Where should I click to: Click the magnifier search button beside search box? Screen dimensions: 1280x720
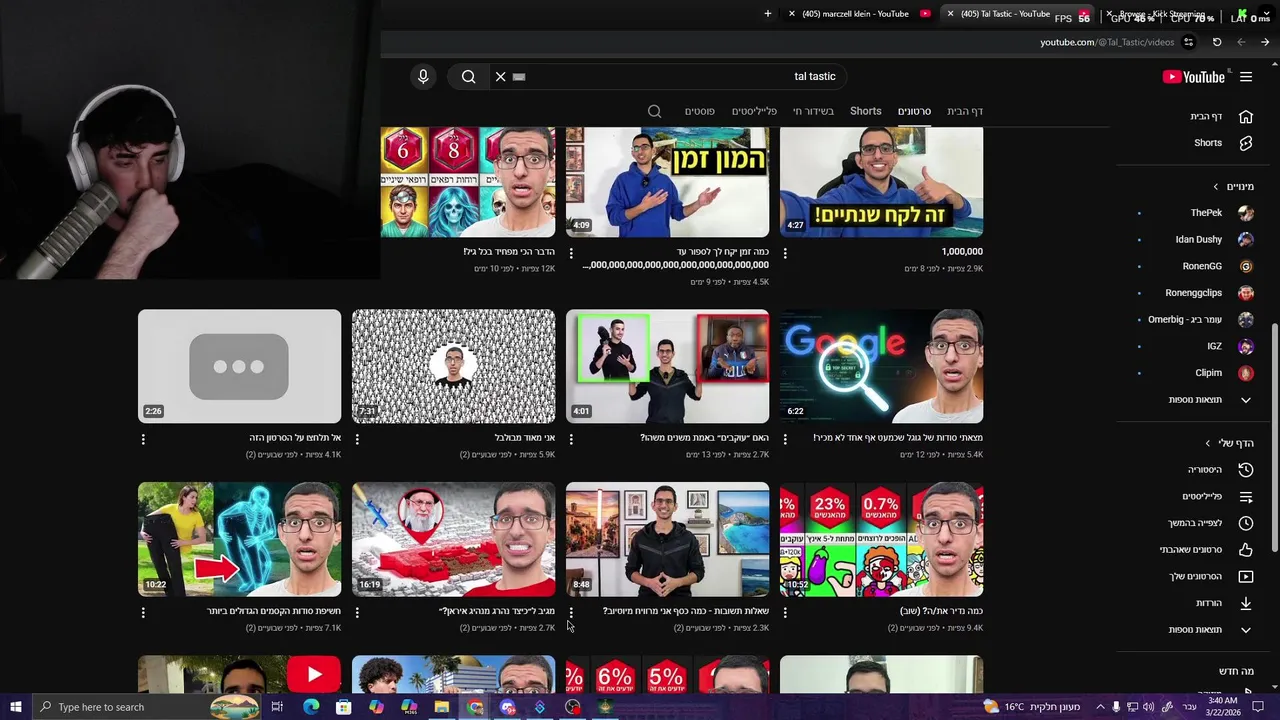[x=468, y=76]
